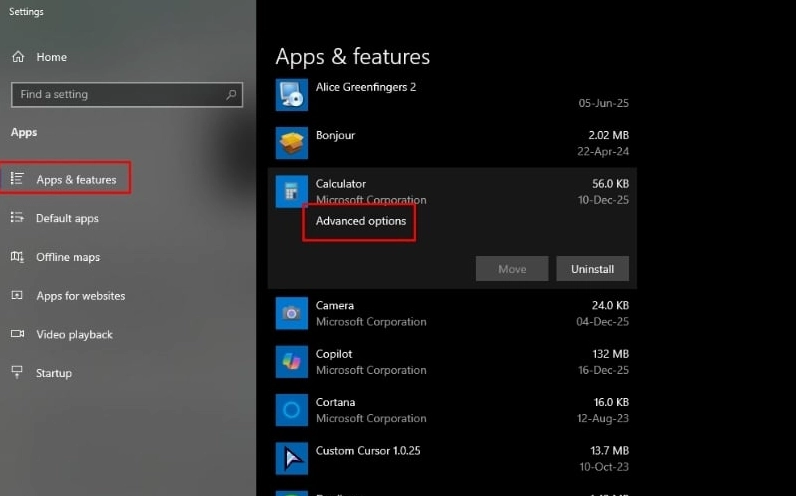Click Microsoft Corporation under Cortana
The width and height of the screenshot is (796, 496).
coord(371,418)
